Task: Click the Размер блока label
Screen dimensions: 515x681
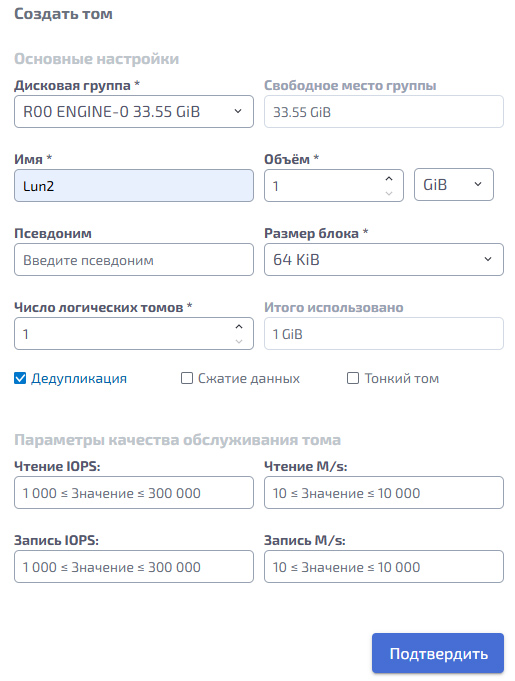Action: click(316, 233)
